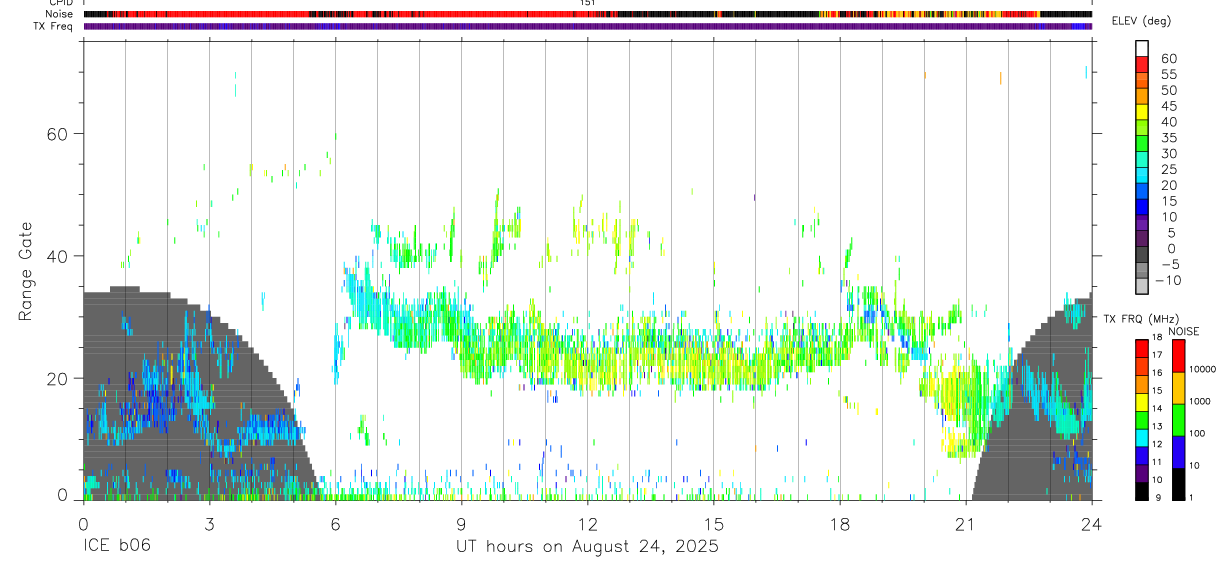Click the 'ELEV (deg)' legend title
The image size is (1228, 567).
pyautogui.click(x=1142, y=21)
